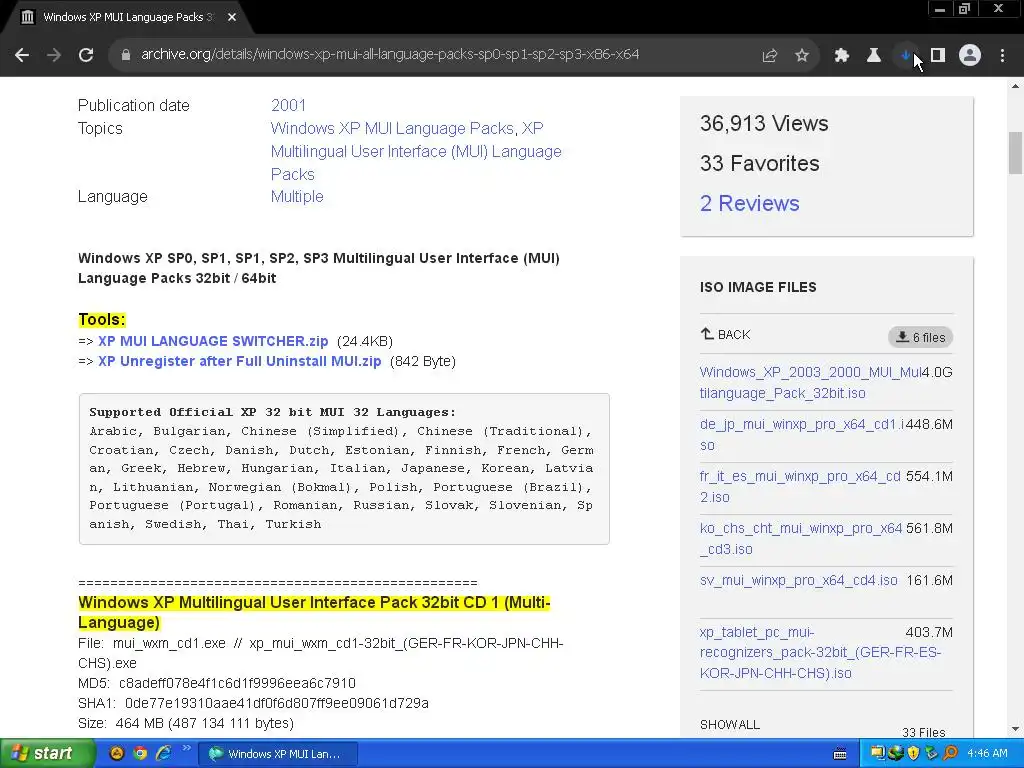Download sv_mui_winxp_pro_x64_cd4.iso
1024x768 pixels.
(798, 580)
